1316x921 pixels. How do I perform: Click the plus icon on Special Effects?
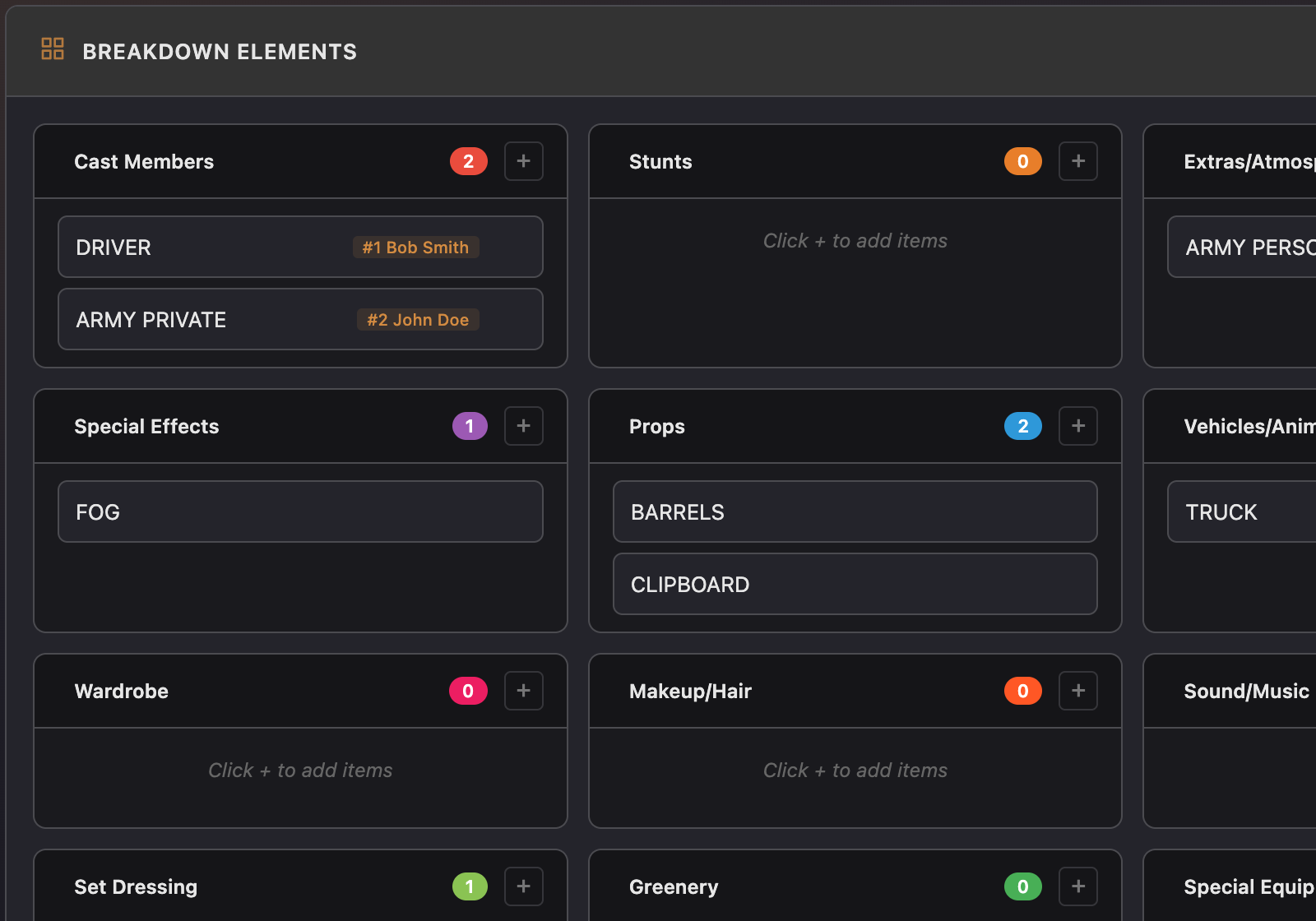(x=524, y=426)
